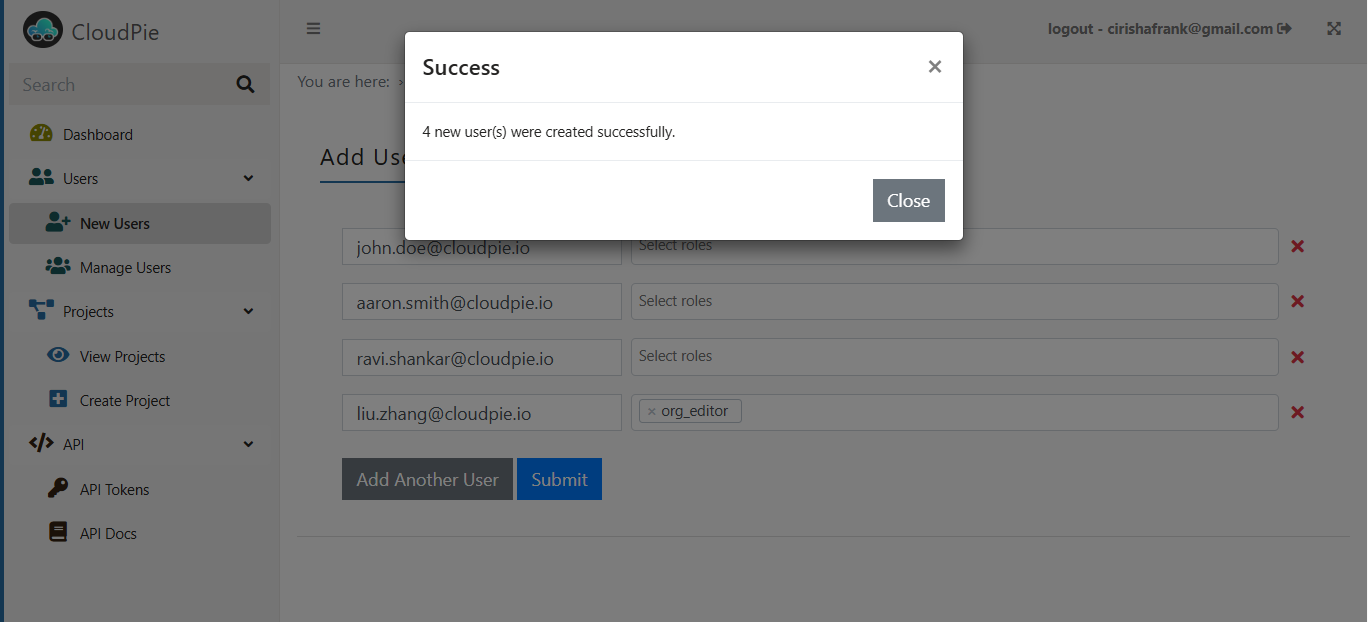Click the Success dialog title
Viewport: 1368px width, 622px height.
pyautogui.click(x=461, y=67)
